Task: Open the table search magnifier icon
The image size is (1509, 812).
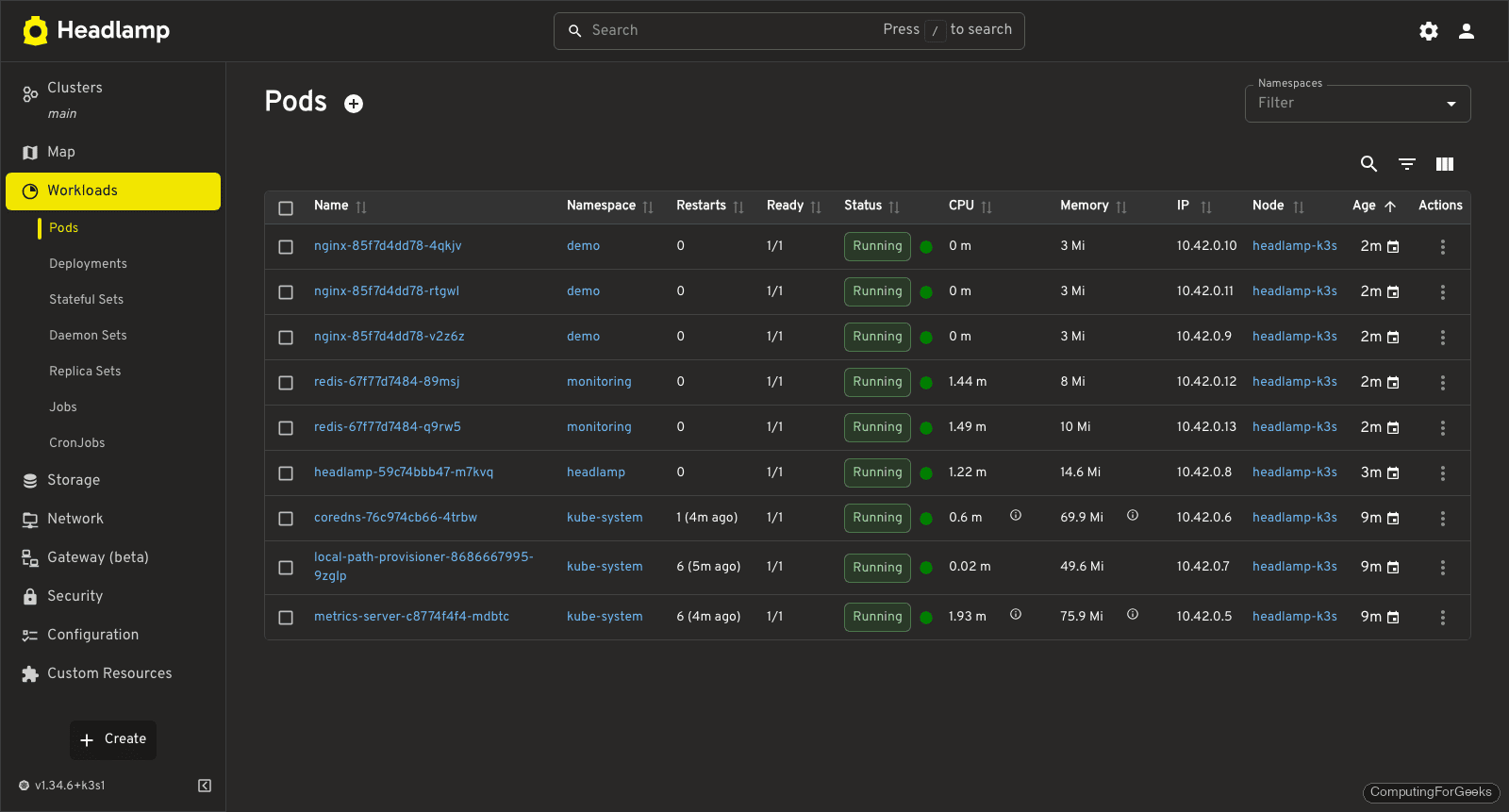Action: click(1369, 164)
